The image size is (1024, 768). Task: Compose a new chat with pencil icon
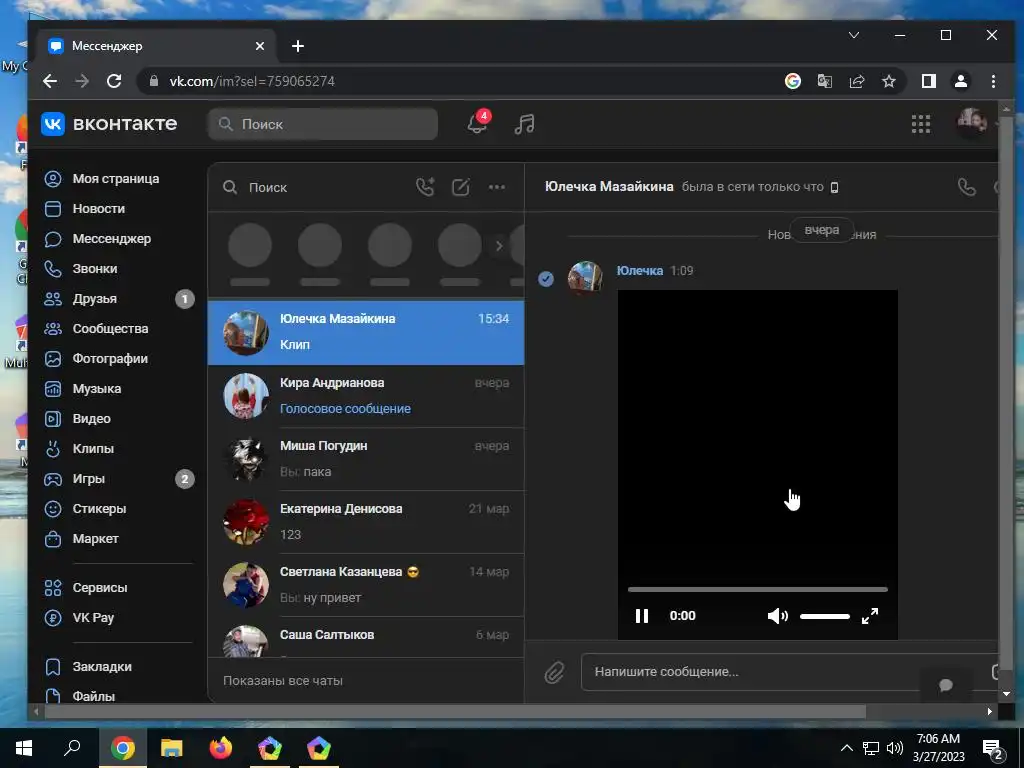point(461,187)
